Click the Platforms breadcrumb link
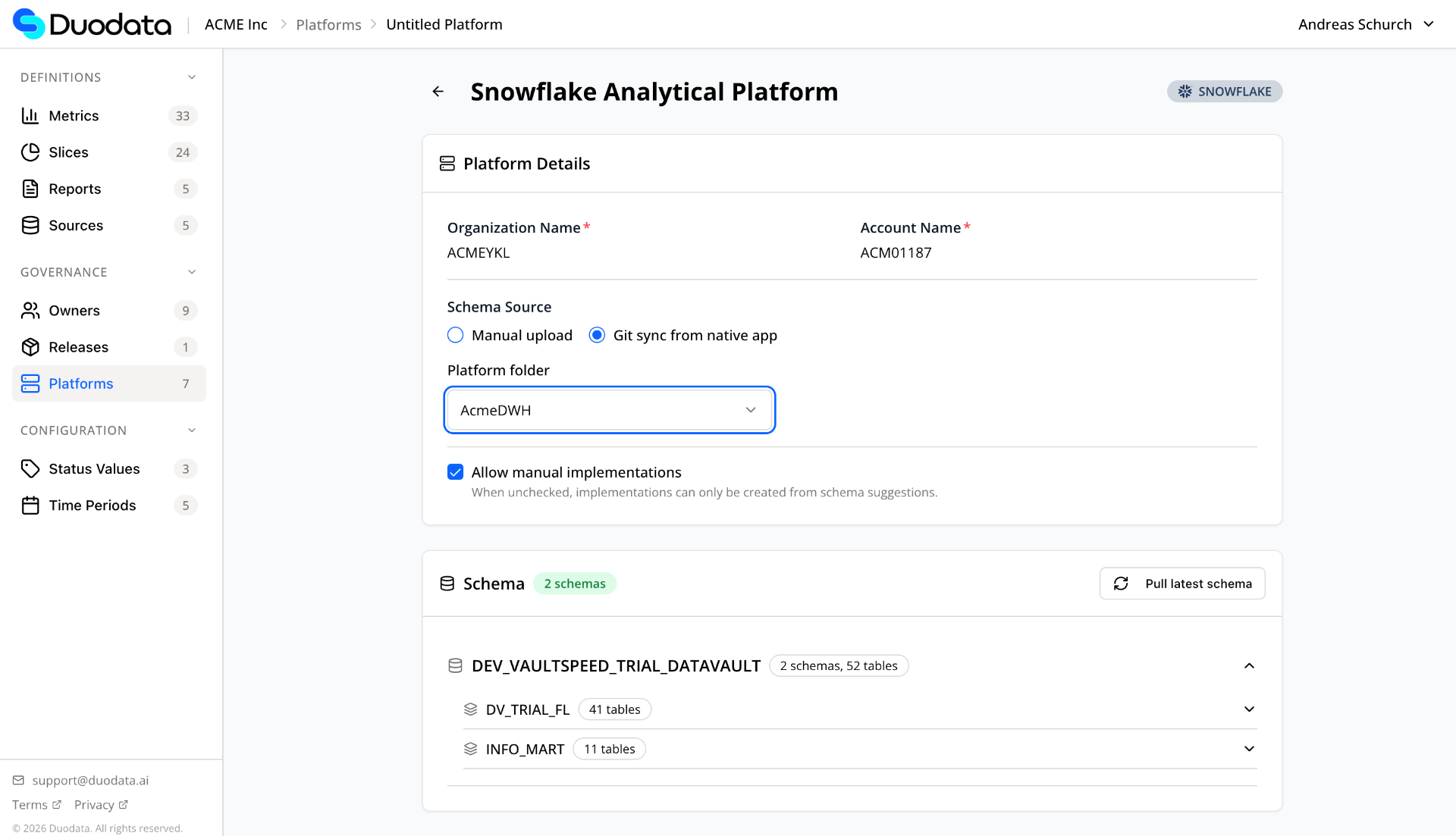This screenshot has width=1456, height=836. (x=328, y=24)
